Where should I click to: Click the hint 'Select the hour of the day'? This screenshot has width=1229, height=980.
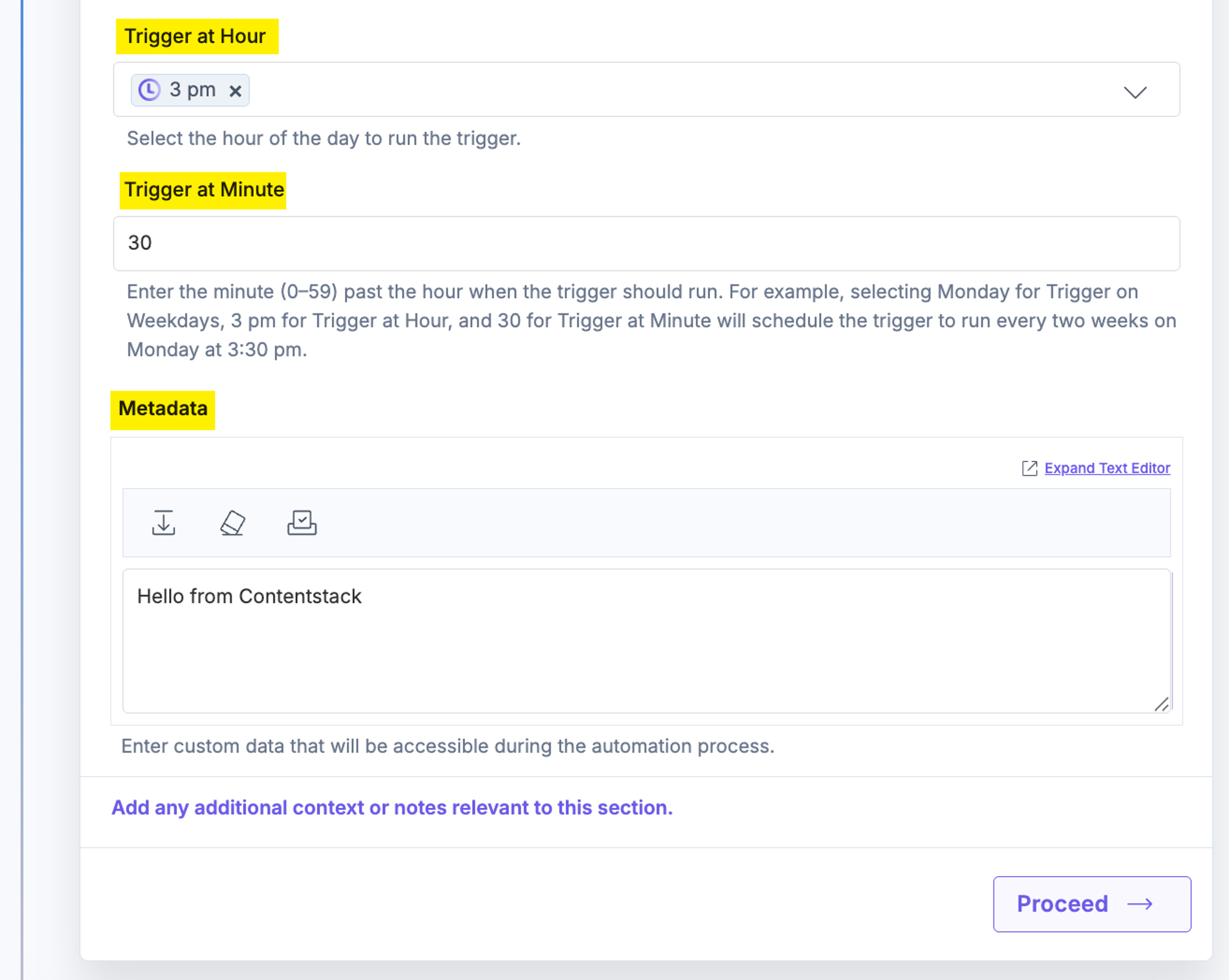coord(323,139)
